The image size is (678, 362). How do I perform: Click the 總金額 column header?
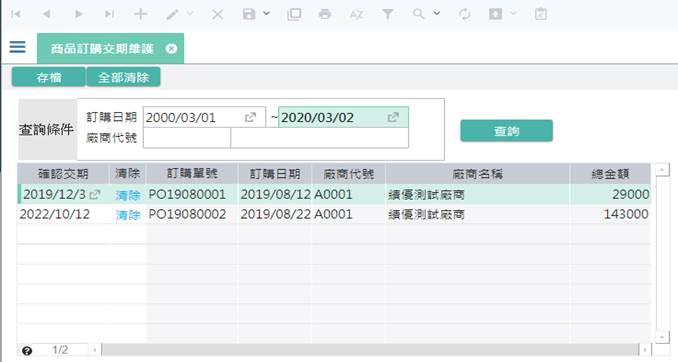point(610,174)
